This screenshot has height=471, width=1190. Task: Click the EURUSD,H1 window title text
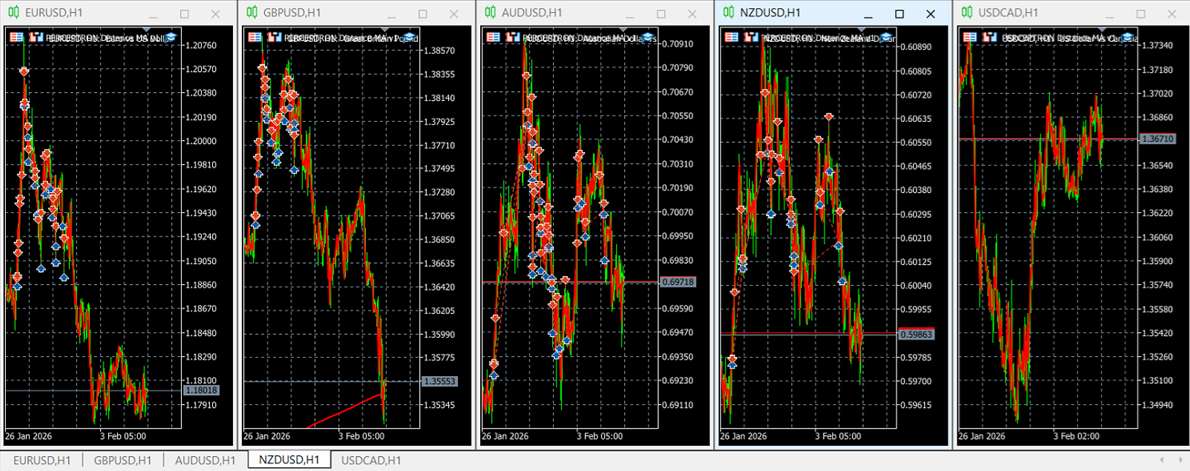click(54, 12)
